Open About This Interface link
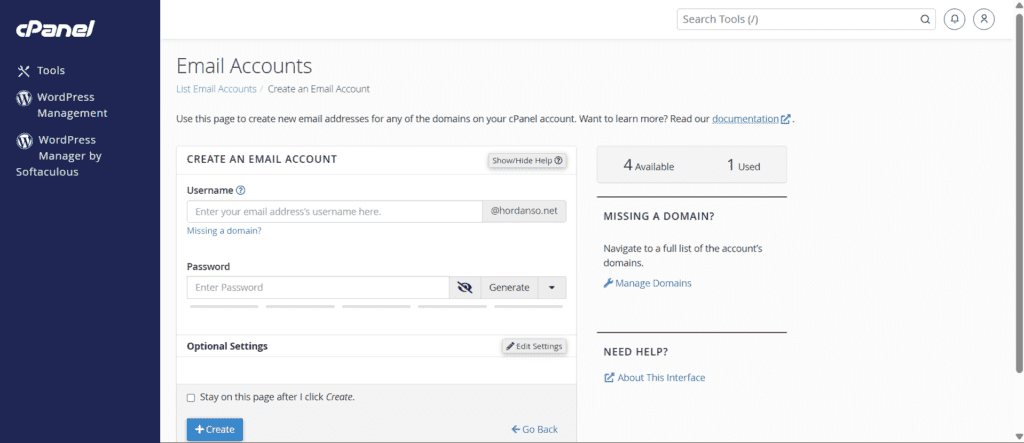1024x443 pixels. coord(661,378)
